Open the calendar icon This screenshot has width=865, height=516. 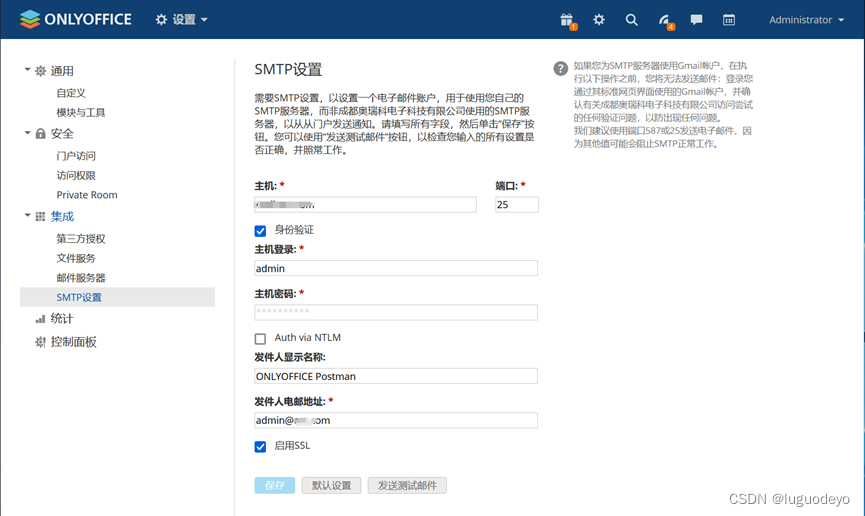(729, 20)
